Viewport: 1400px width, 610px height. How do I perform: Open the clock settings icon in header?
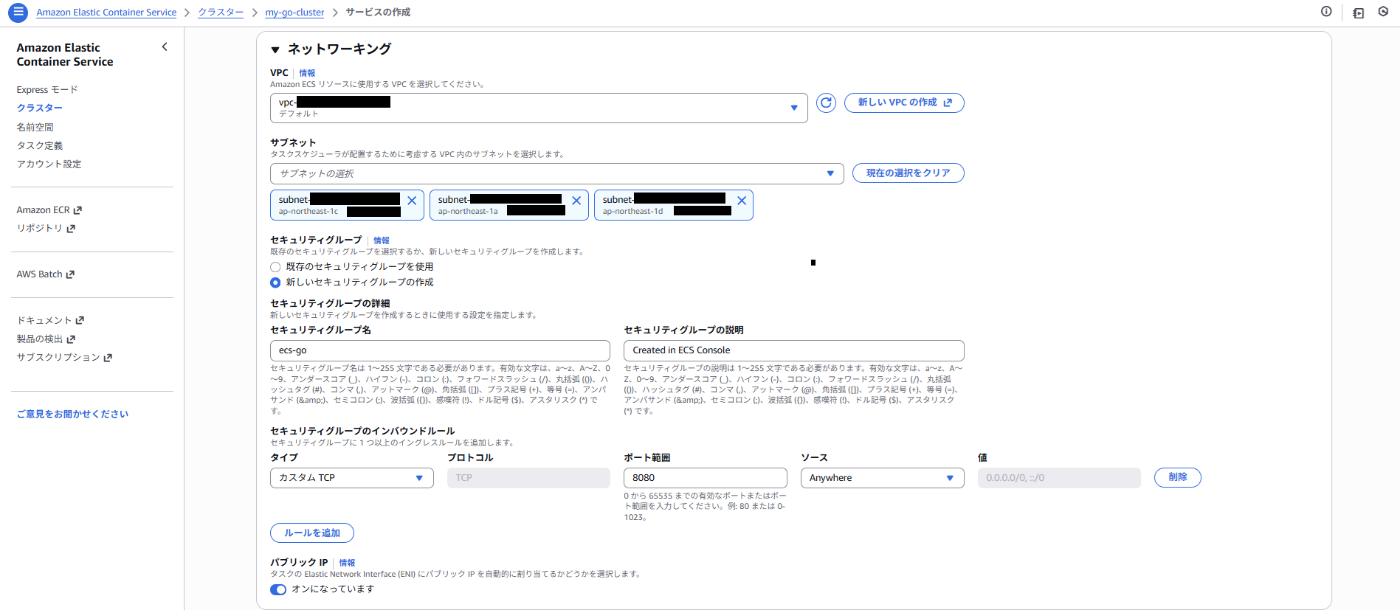pos(1383,12)
